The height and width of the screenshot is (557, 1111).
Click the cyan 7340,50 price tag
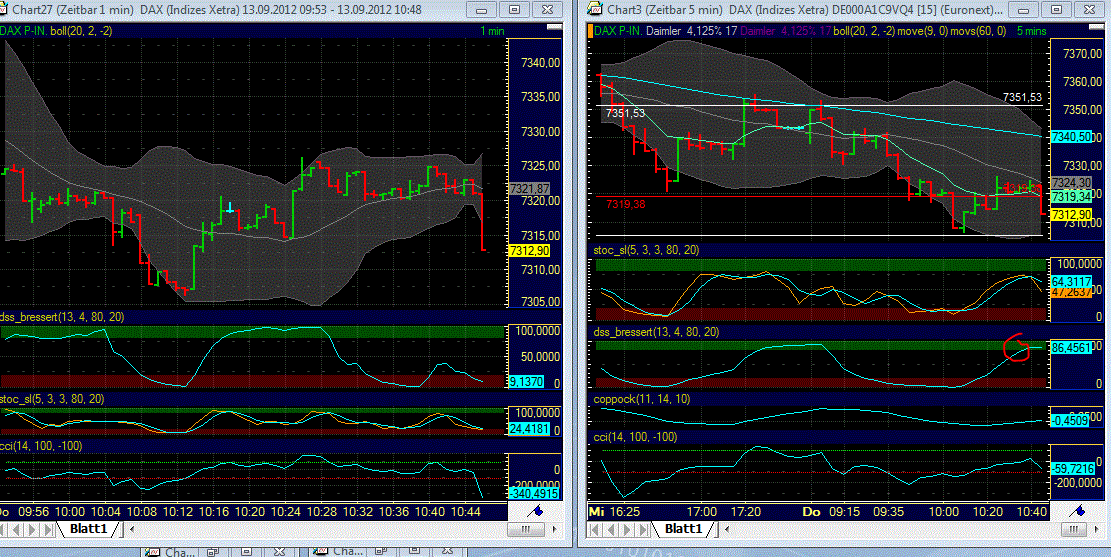point(1071,137)
